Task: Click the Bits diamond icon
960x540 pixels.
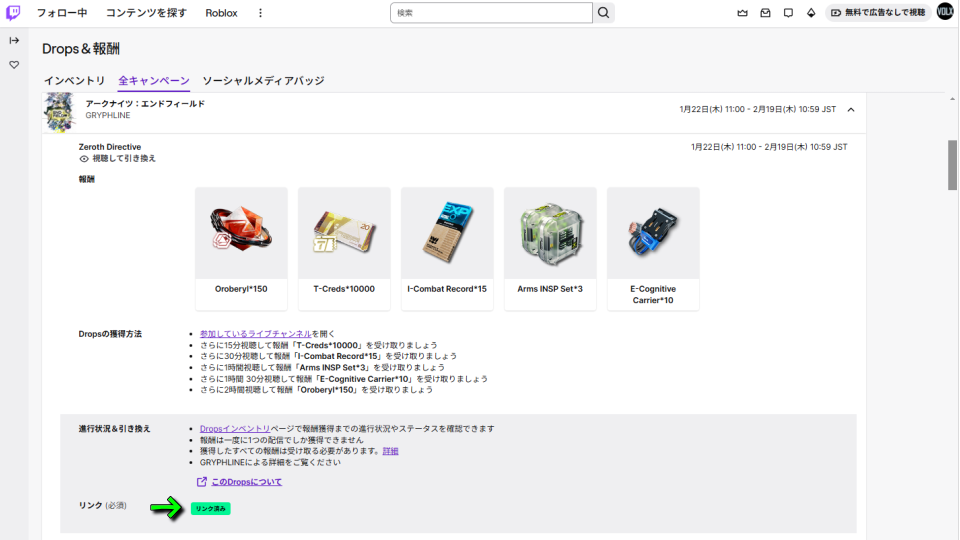Action: click(x=810, y=13)
